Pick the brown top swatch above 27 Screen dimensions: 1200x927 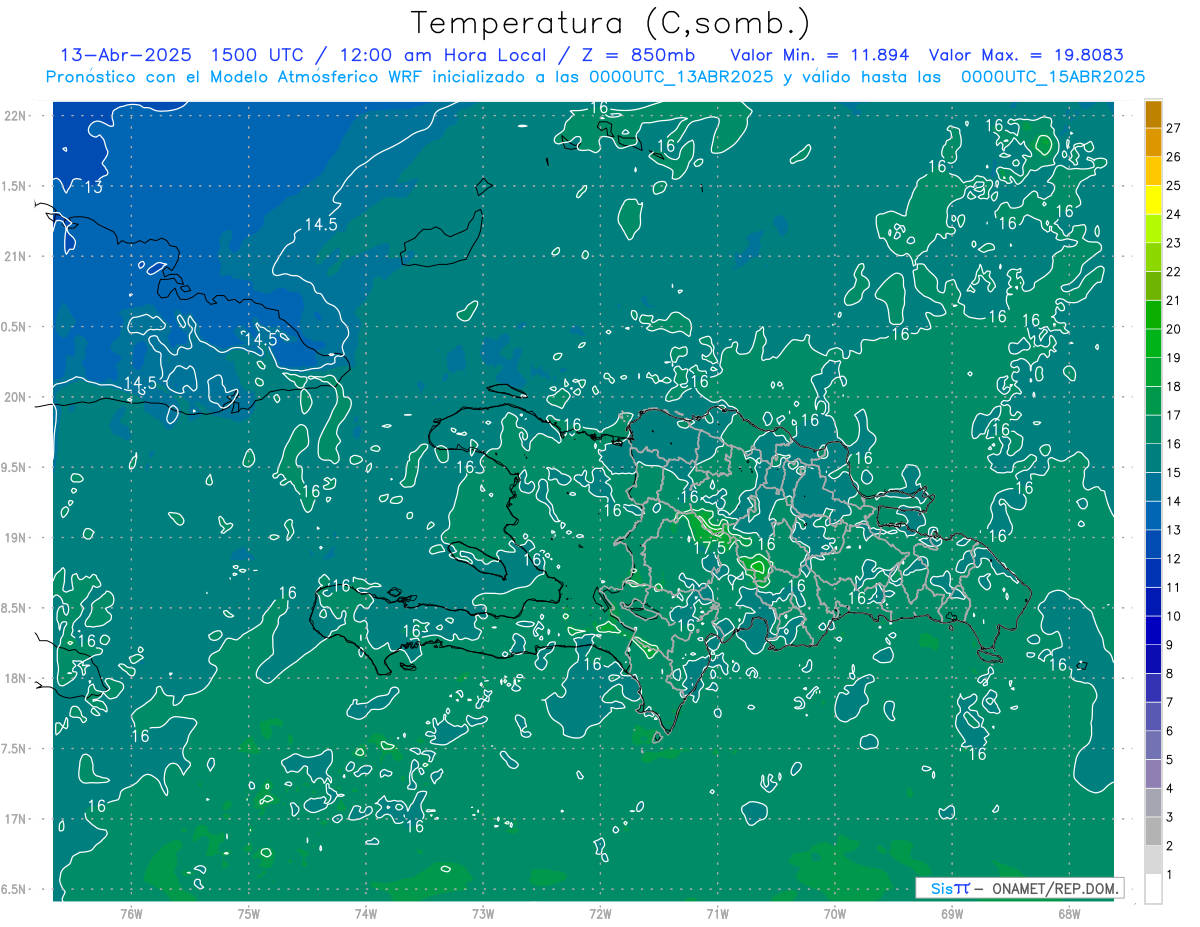(1154, 114)
